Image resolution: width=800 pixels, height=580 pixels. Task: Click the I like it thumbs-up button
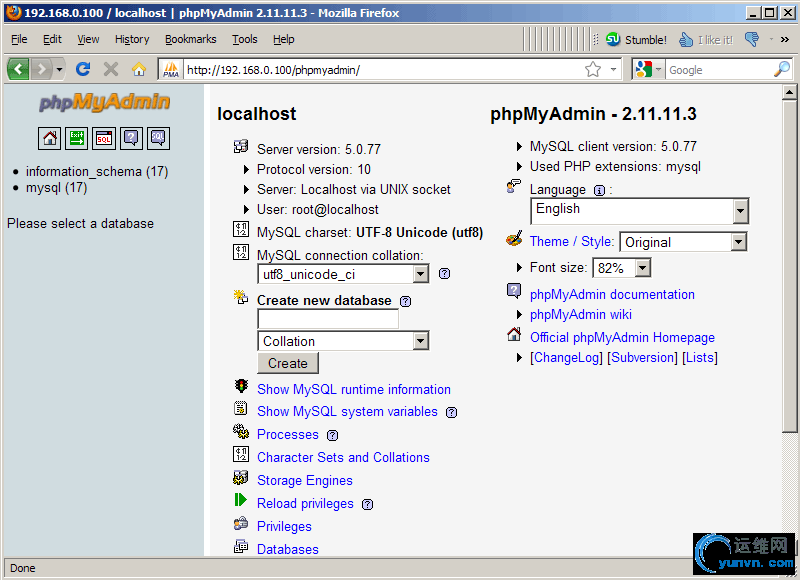coord(706,39)
